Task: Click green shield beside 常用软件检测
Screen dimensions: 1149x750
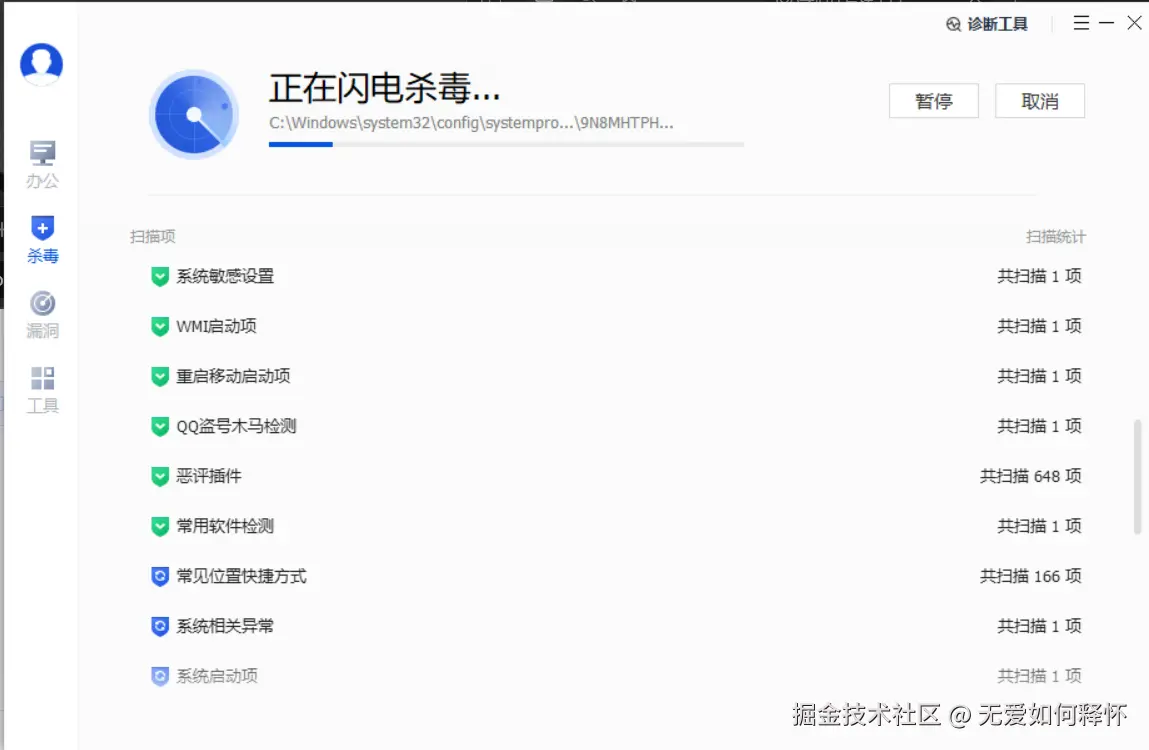Action: coord(160,526)
